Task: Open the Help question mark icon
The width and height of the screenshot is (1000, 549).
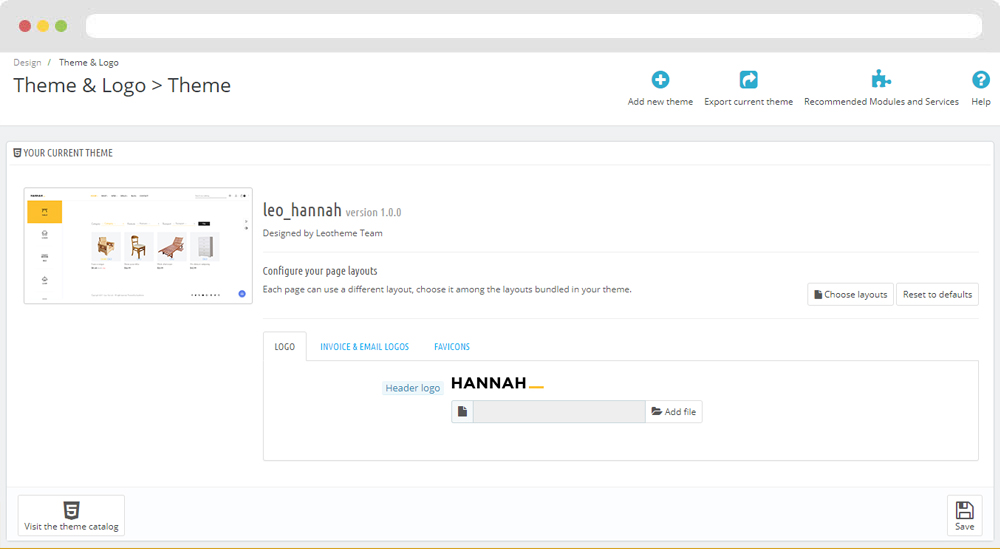Action: click(x=981, y=80)
